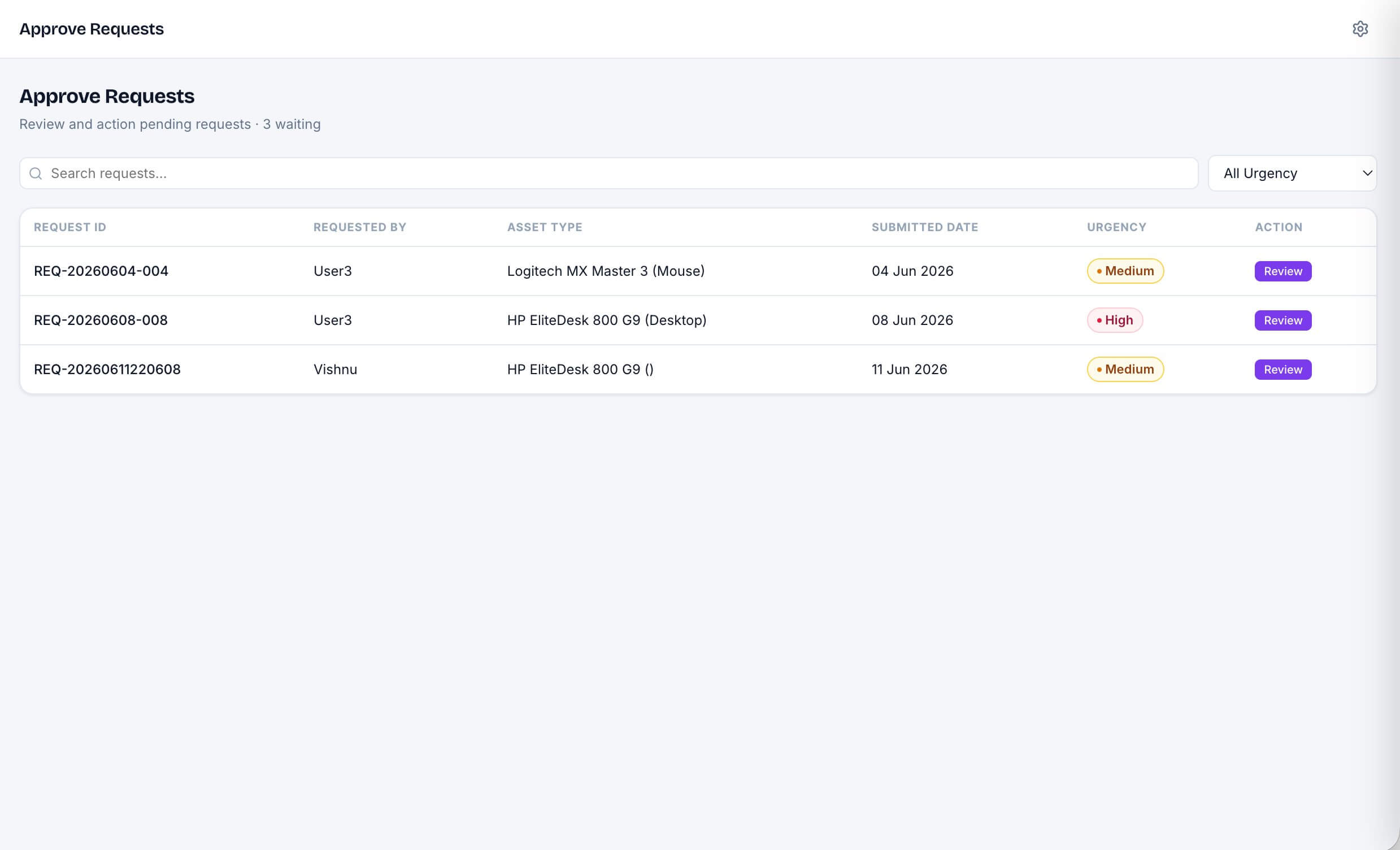Click the Urgency column header
The image size is (1400, 850).
pos(1116,227)
